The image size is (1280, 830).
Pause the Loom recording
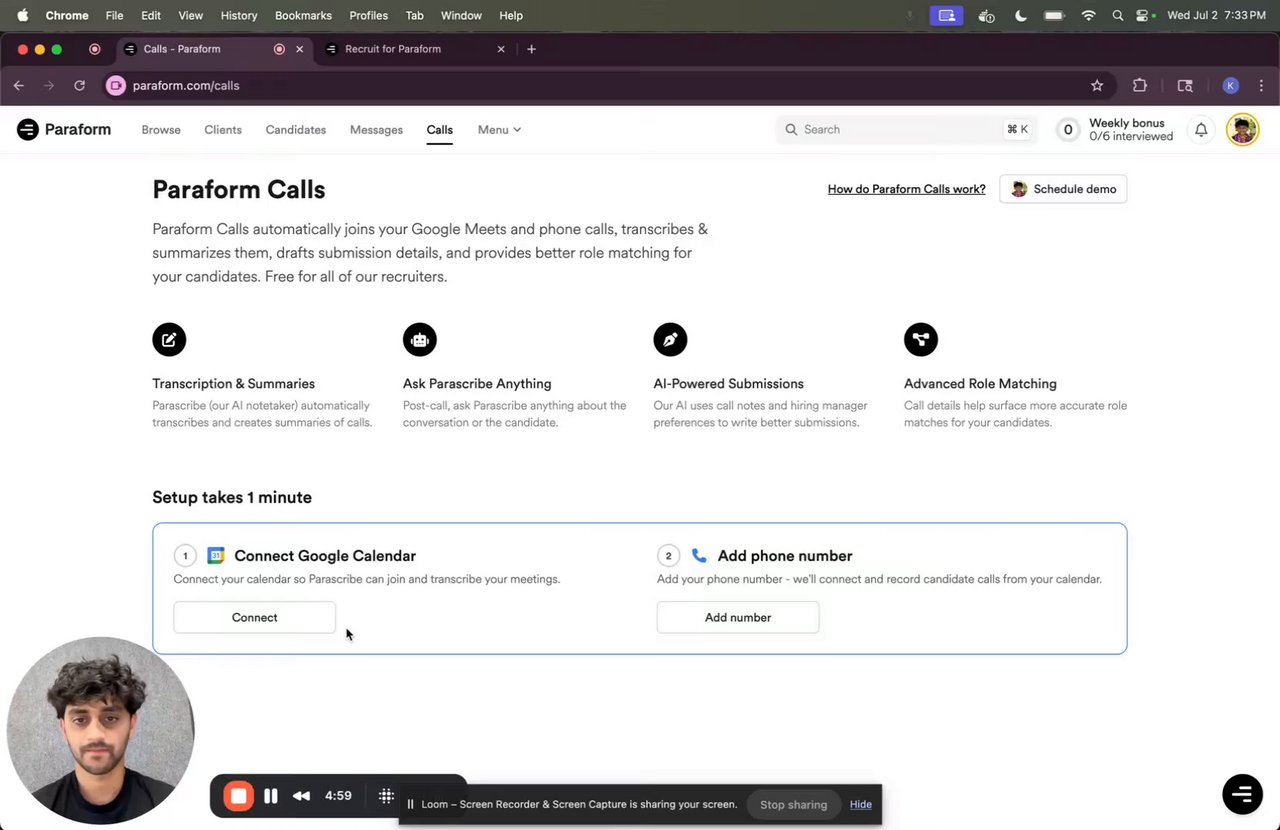(x=271, y=796)
